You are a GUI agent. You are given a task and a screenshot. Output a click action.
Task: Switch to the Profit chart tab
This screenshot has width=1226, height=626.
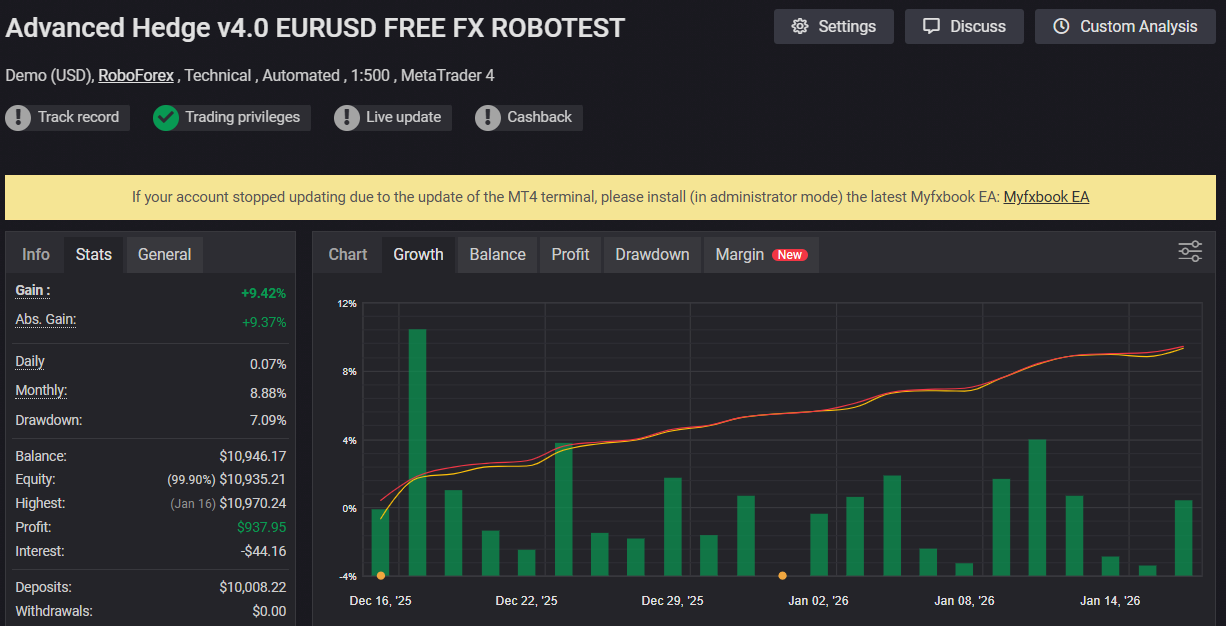(x=570, y=255)
